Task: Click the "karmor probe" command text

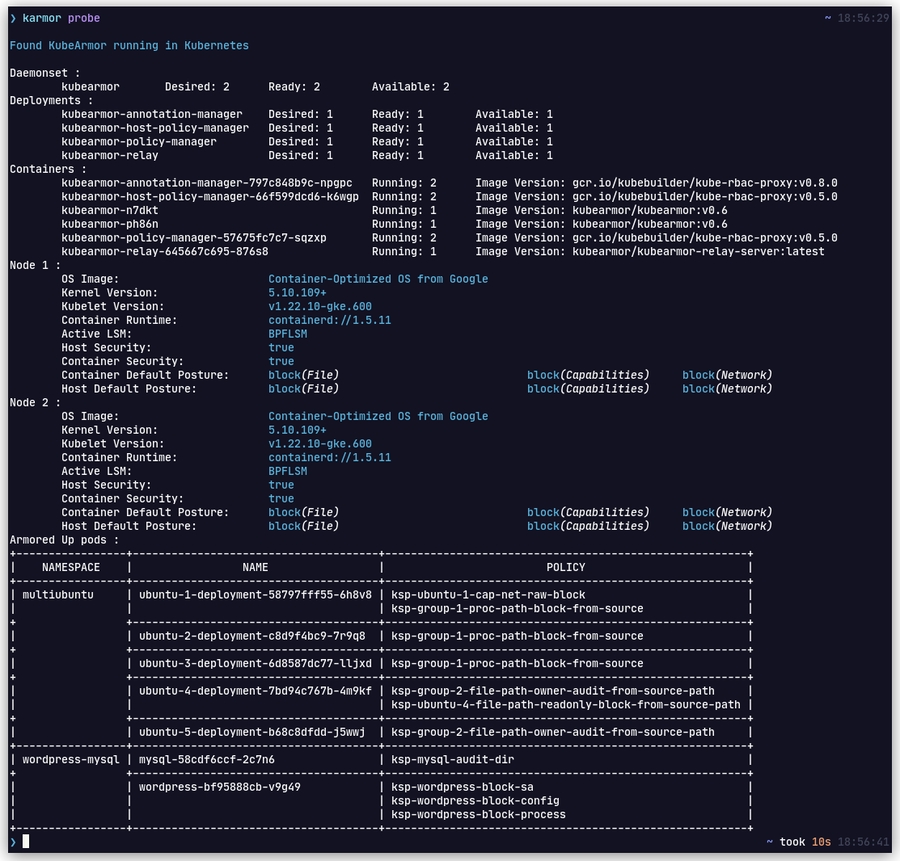Action: pos(61,18)
